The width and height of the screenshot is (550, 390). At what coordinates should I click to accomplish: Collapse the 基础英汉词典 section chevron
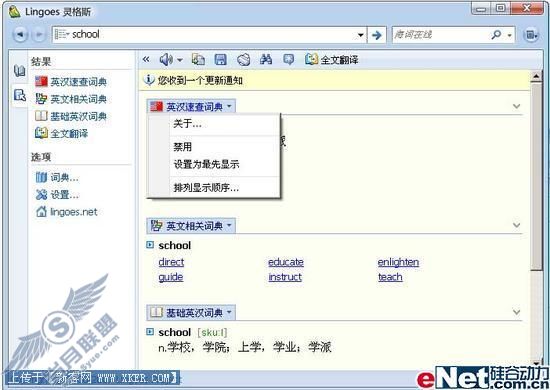516,311
